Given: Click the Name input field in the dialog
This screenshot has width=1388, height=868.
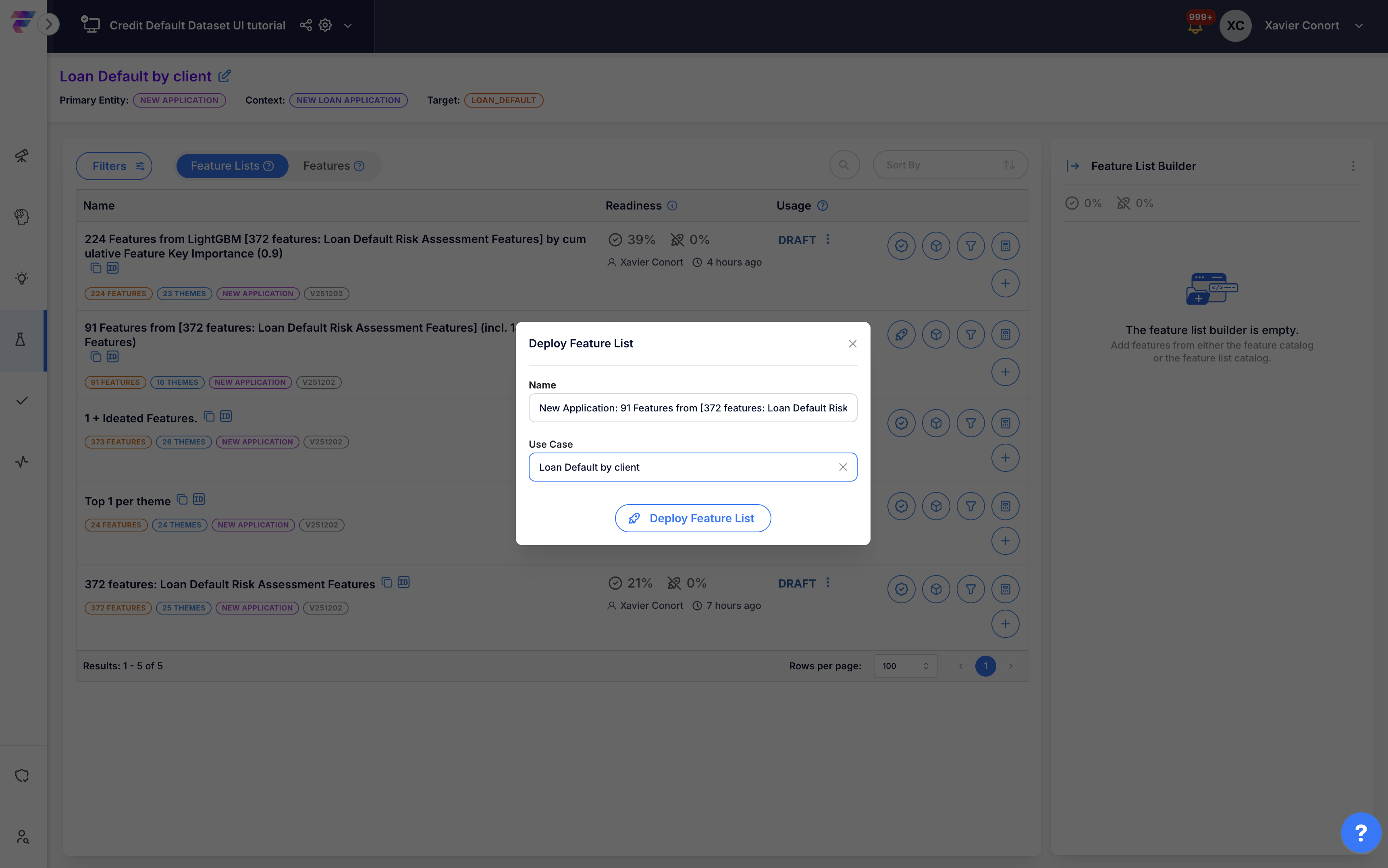Looking at the screenshot, I should (692, 407).
